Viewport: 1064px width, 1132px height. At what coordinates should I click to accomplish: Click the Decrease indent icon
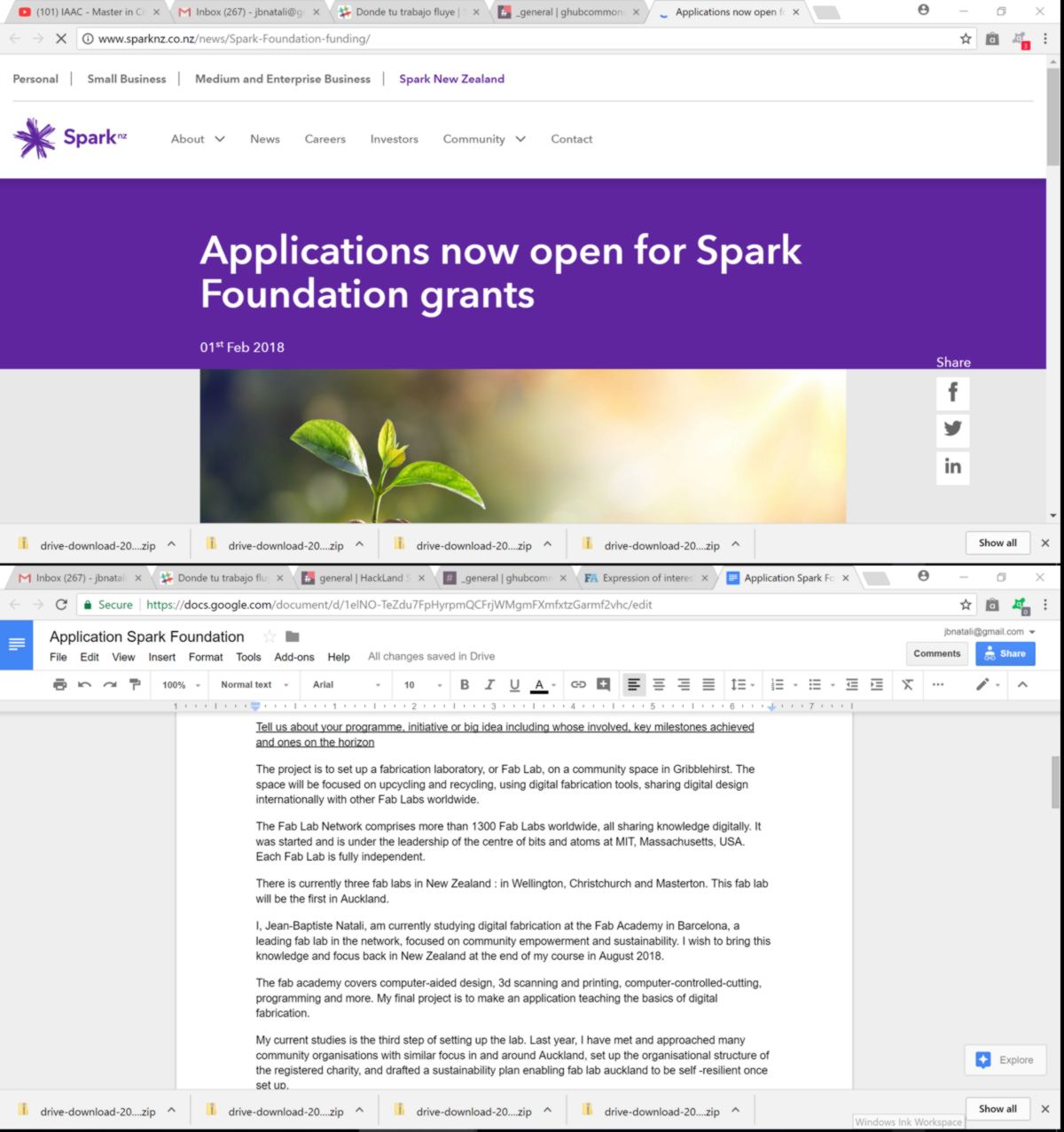(x=852, y=684)
